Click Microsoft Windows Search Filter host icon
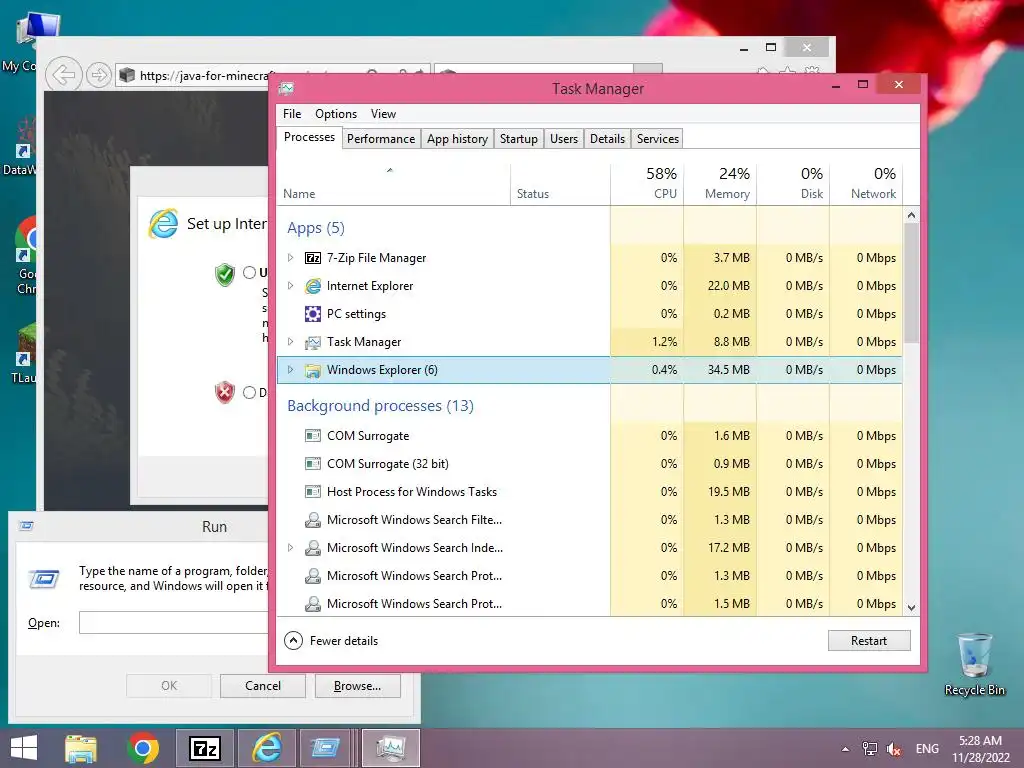Image resolution: width=1024 pixels, height=768 pixels. pyautogui.click(x=313, y=520)
